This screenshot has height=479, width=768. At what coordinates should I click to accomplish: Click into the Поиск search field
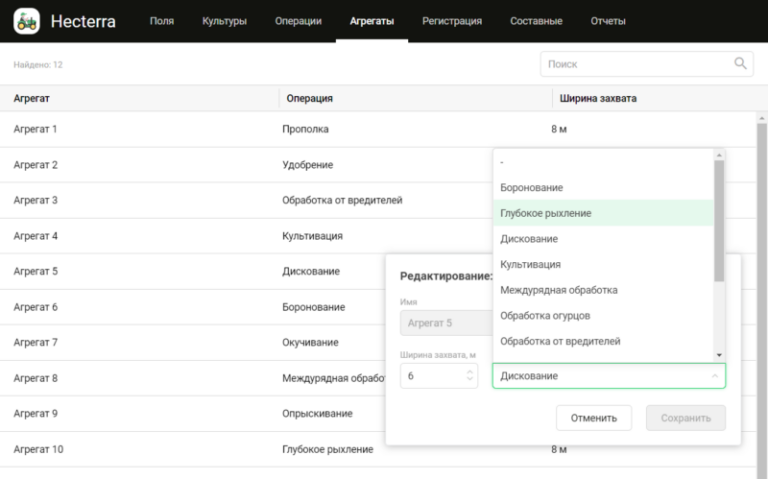click(635, 64)
